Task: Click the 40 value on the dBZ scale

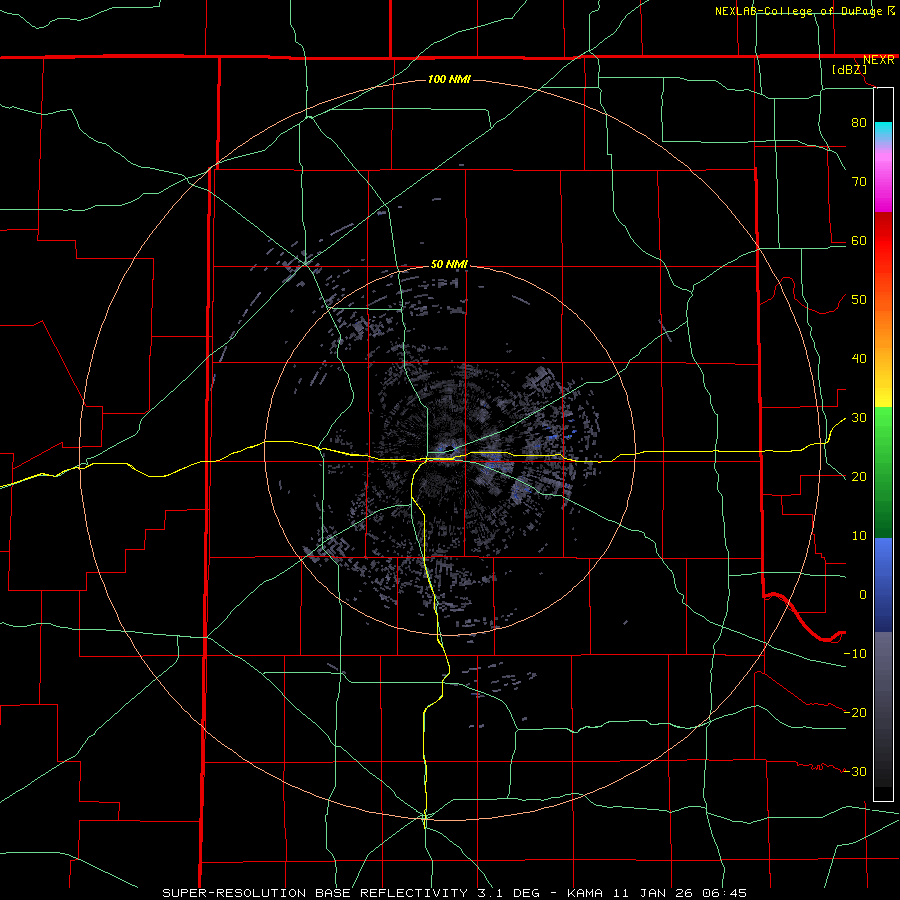Action: tap(859, 359)
